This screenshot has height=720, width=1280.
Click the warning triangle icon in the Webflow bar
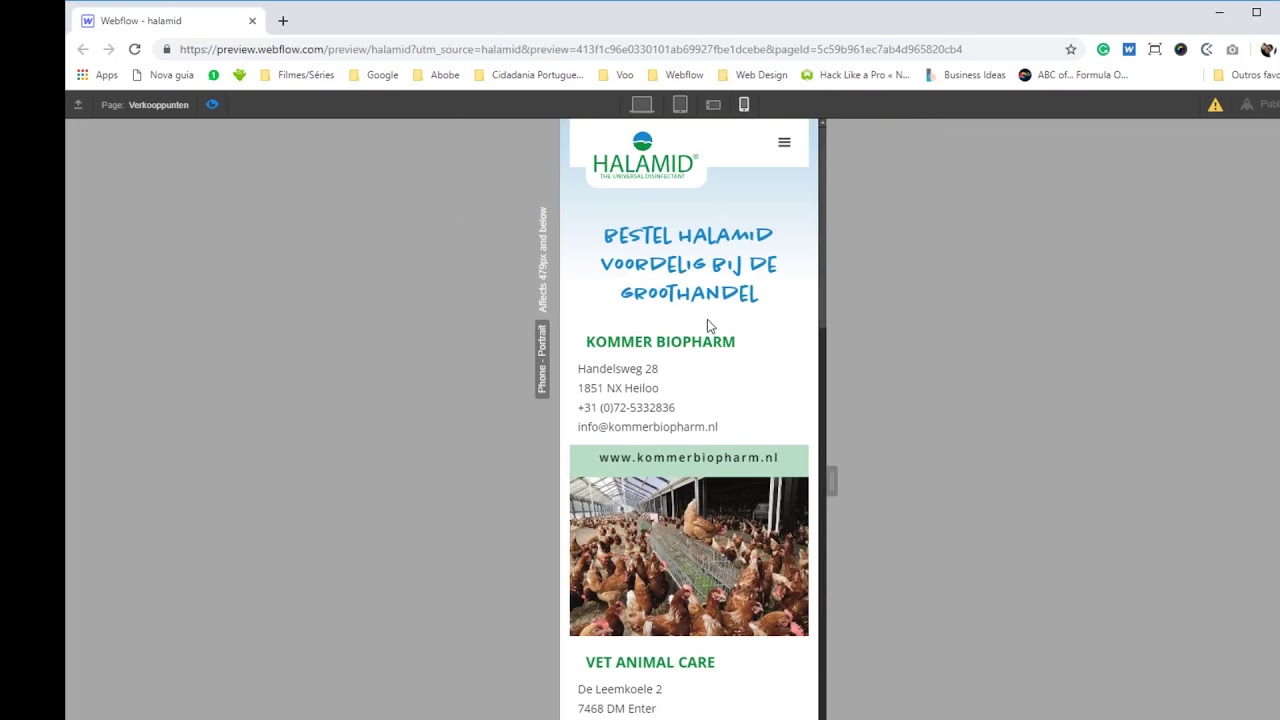(x=1215, y=104)
